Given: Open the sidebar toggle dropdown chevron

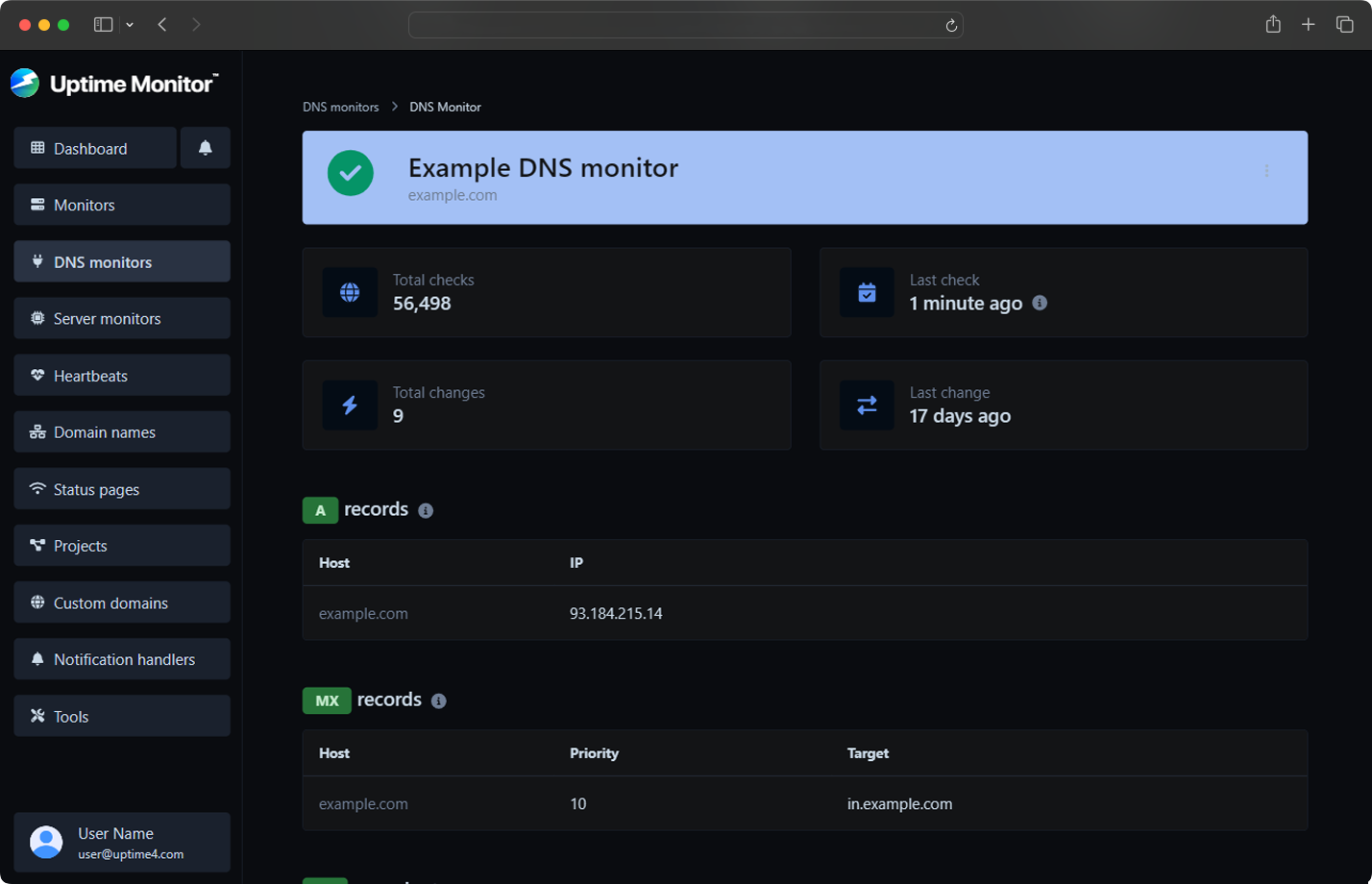Looking at the screenshot, I should click(x=128, y=24).
